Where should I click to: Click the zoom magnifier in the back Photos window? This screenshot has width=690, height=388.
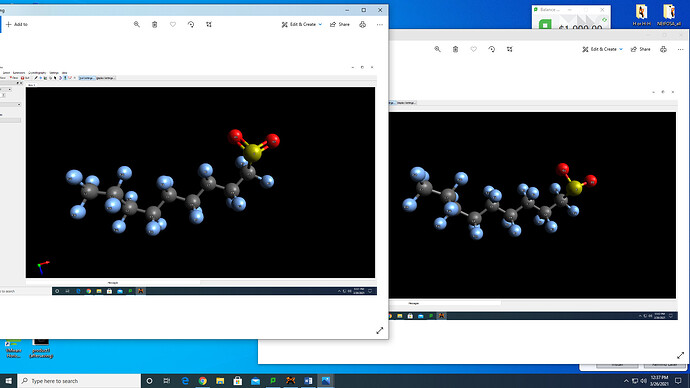(x=437, y=49)
